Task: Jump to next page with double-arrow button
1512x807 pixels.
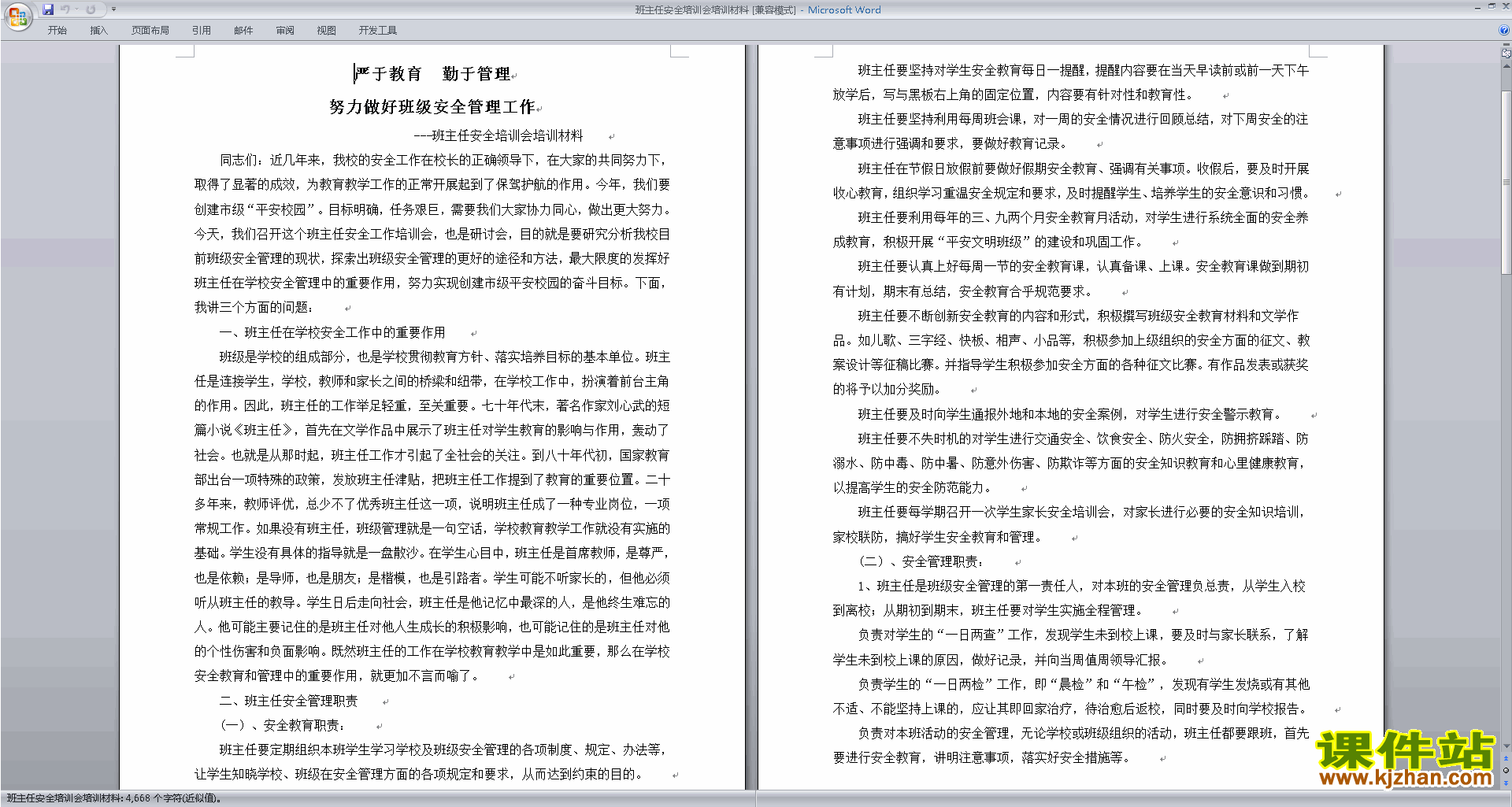Action: [1506, 783]
